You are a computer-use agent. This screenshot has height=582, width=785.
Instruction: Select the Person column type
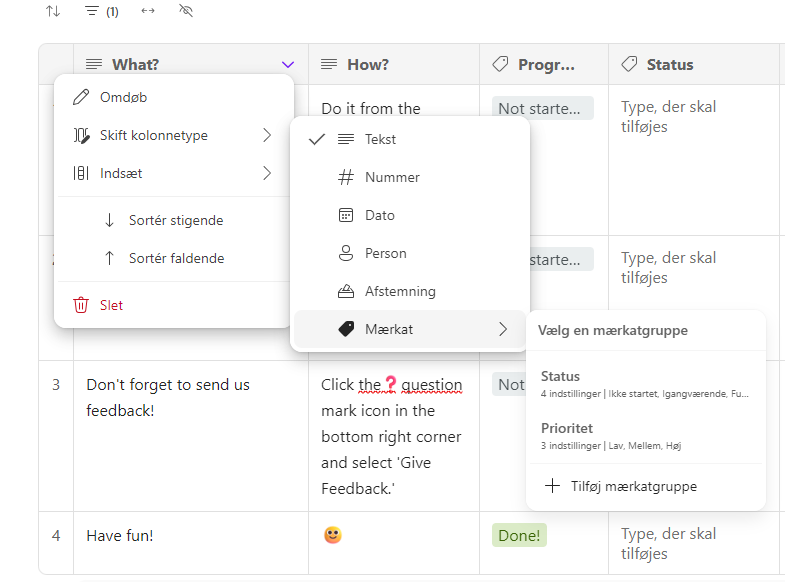pyautogui.click(x=410, y=253)
